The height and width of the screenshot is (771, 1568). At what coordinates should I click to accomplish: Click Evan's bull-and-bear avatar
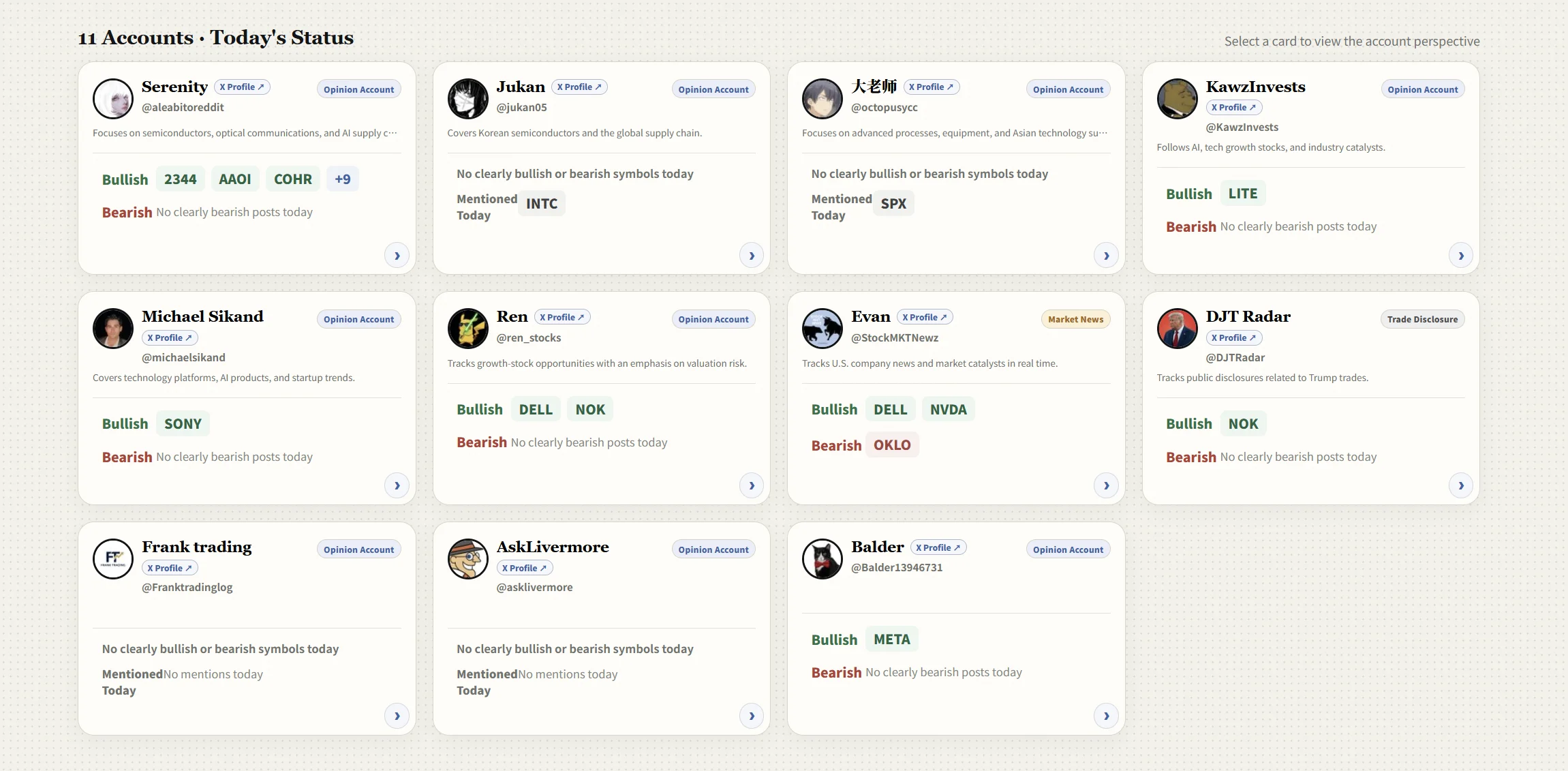(x=823, y=329)
